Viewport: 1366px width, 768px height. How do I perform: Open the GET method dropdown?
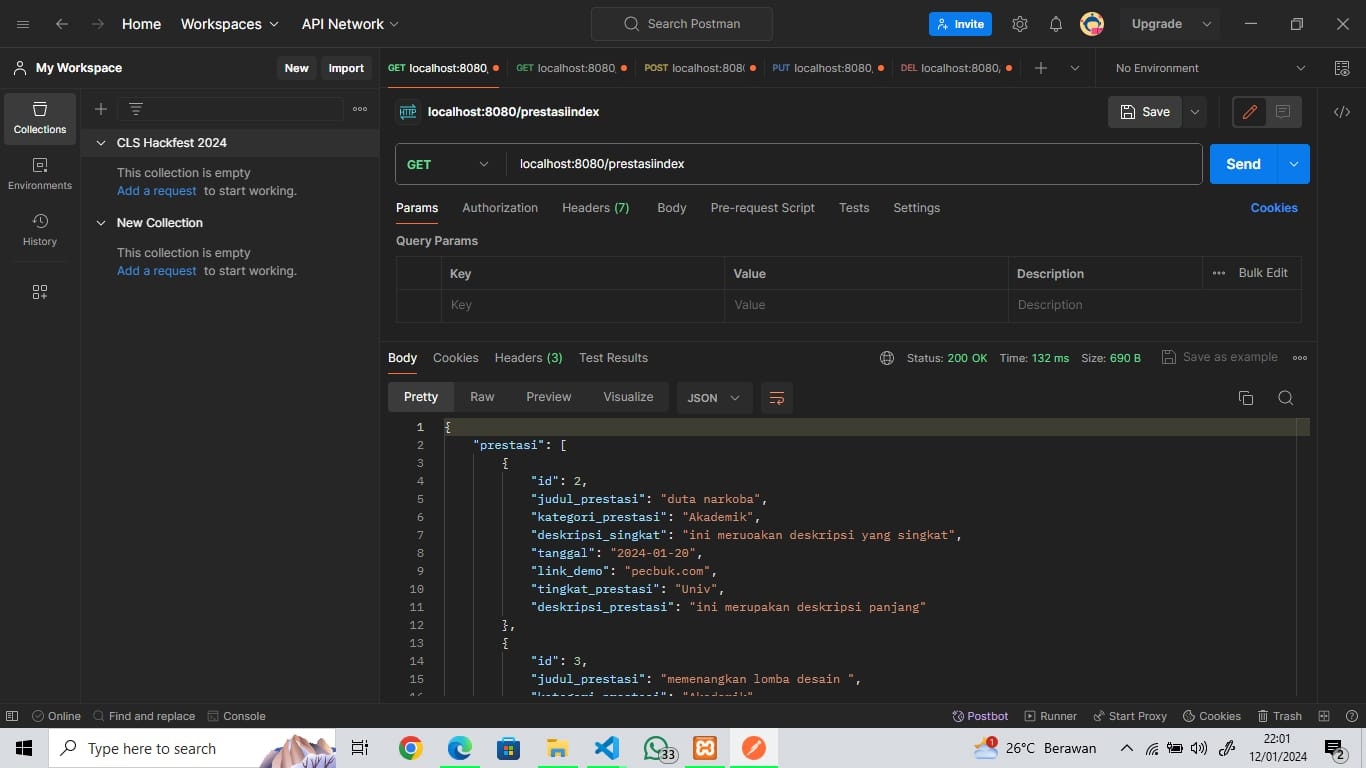[x=449, y=164]
